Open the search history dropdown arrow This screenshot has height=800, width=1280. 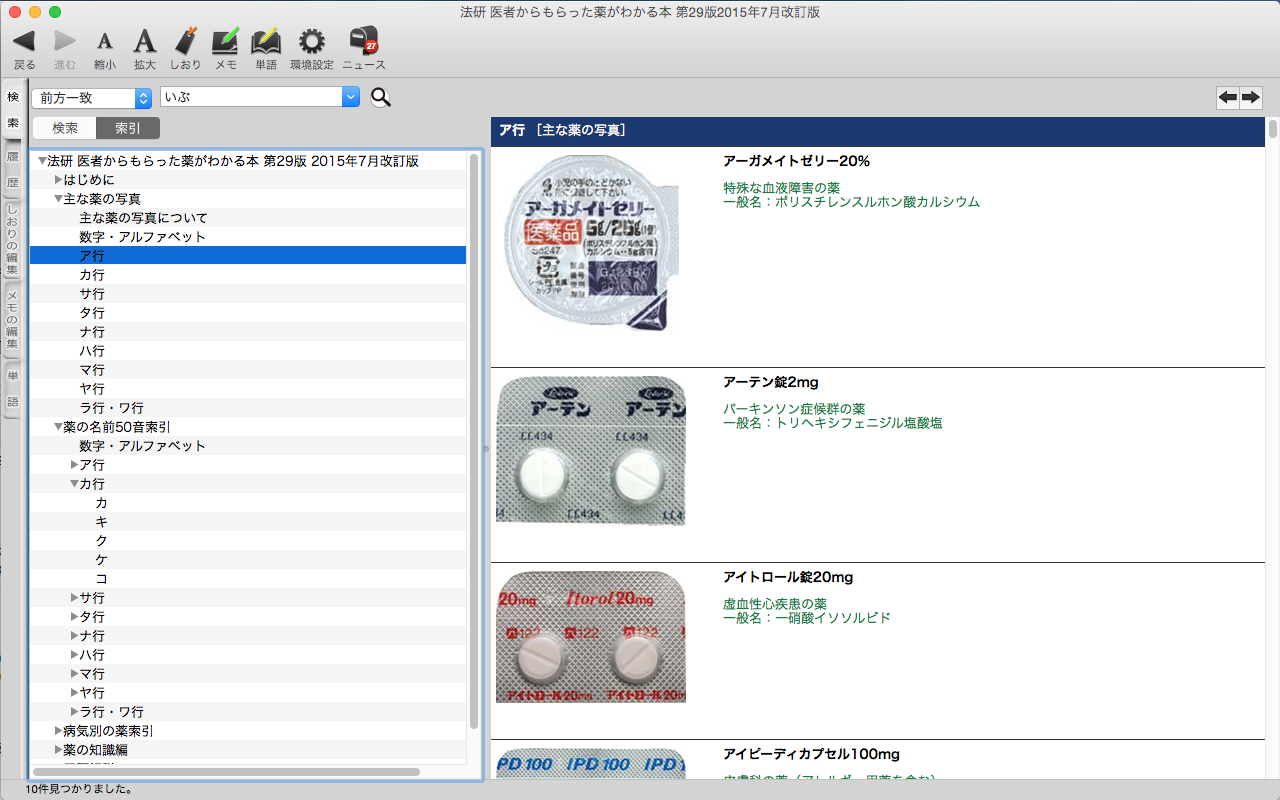tap(350, 97)
